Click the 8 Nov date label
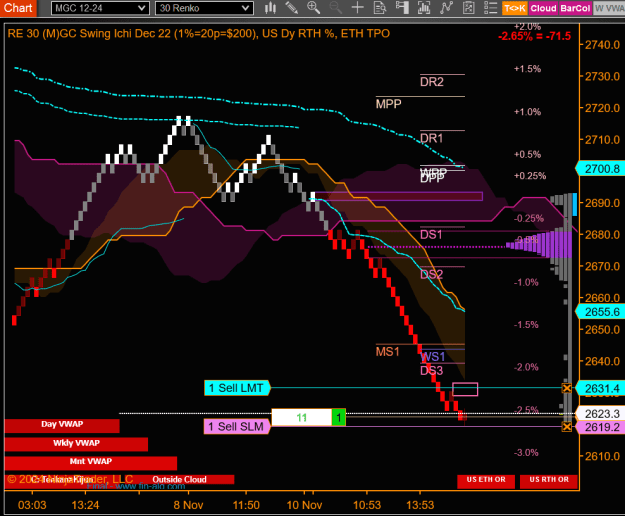This screenshot has height=516, width=625. [188, 505]
